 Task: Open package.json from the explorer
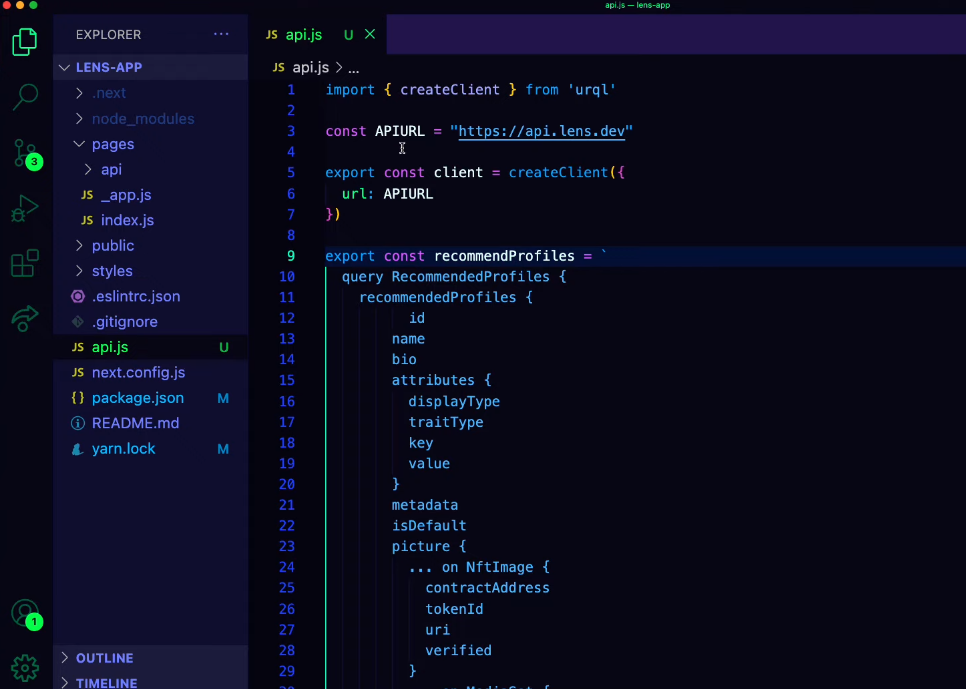(x=137, y=398)
